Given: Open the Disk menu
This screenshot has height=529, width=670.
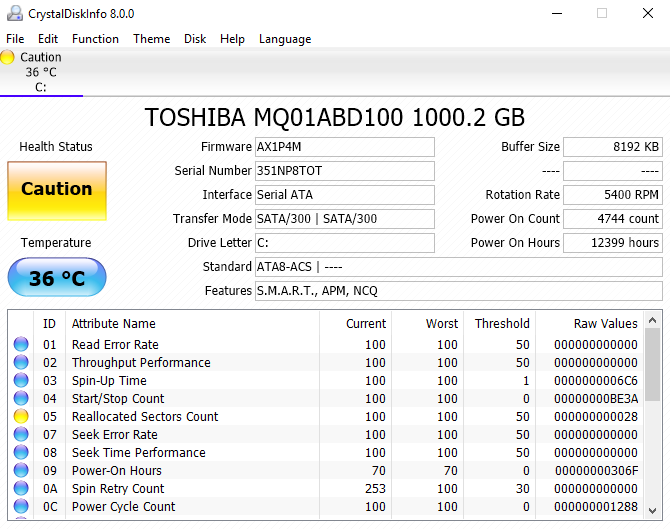Looking at the screenshot, I should [195, 39].
